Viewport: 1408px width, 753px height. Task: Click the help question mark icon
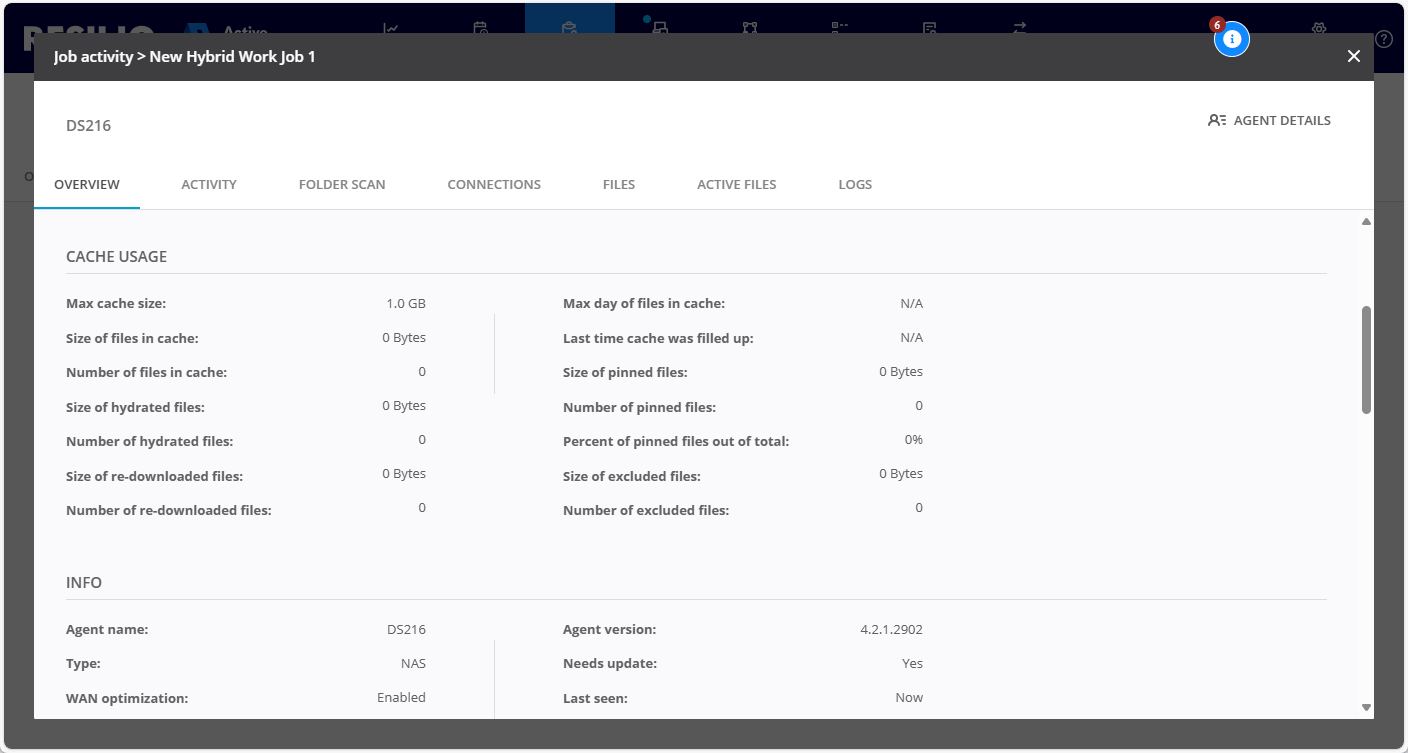(1384, 39)
